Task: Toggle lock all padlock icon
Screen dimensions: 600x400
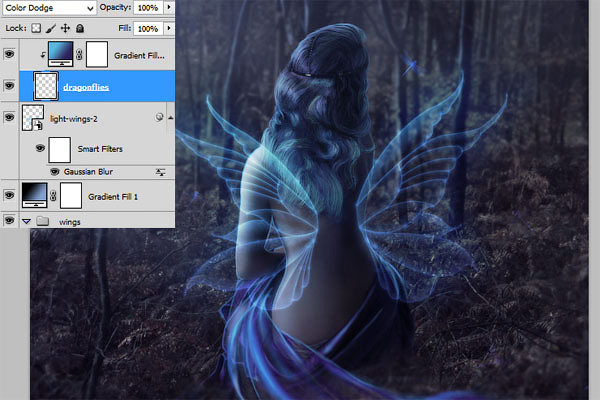Action: 80,28
